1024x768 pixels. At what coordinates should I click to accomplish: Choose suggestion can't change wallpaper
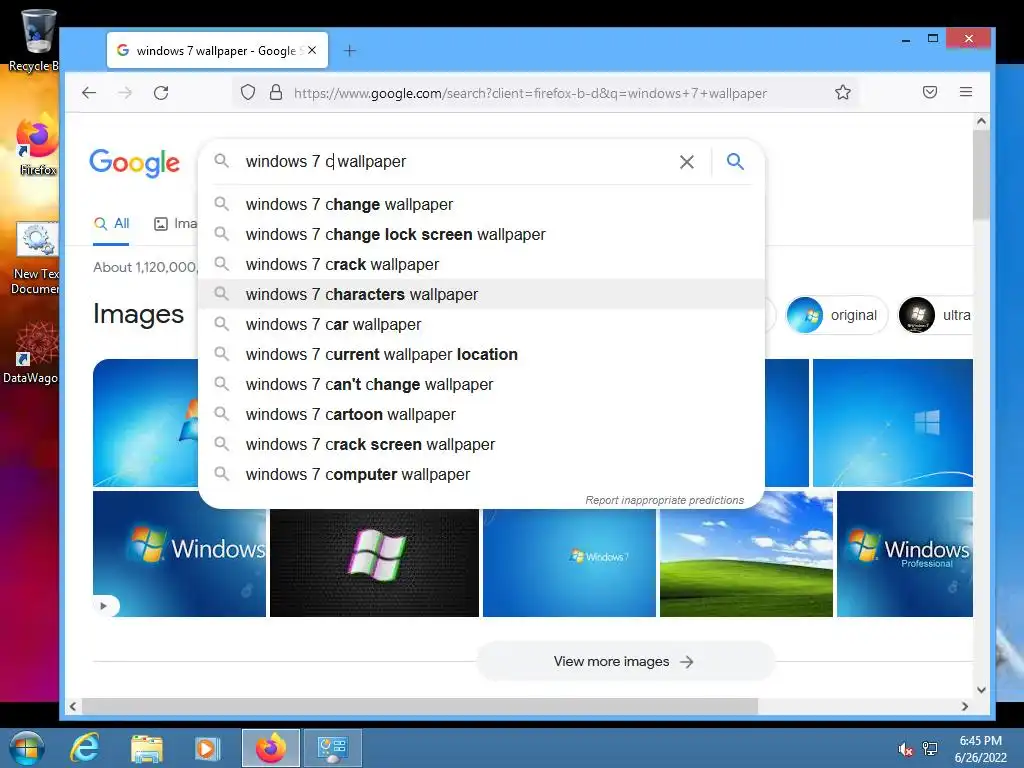(481, 385)
